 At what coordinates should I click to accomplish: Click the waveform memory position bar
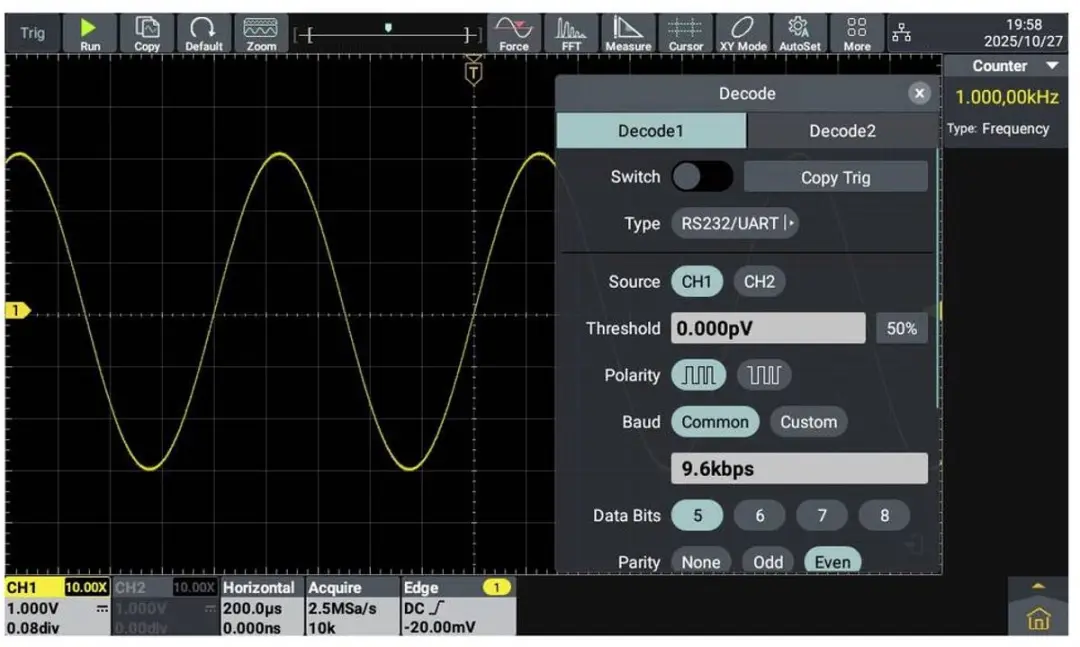[x=387, y=33]
